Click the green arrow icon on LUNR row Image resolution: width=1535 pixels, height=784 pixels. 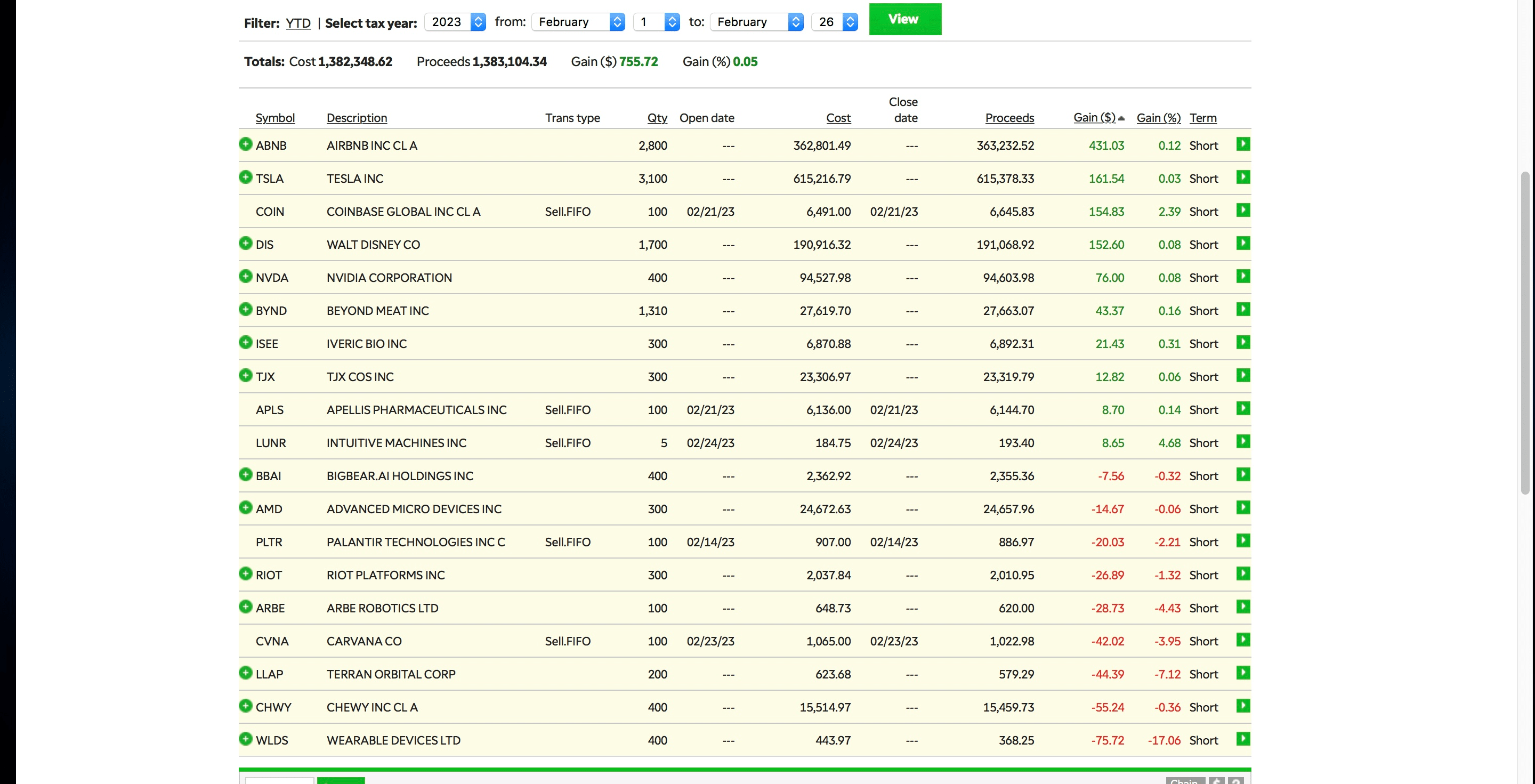(1242, 441)
